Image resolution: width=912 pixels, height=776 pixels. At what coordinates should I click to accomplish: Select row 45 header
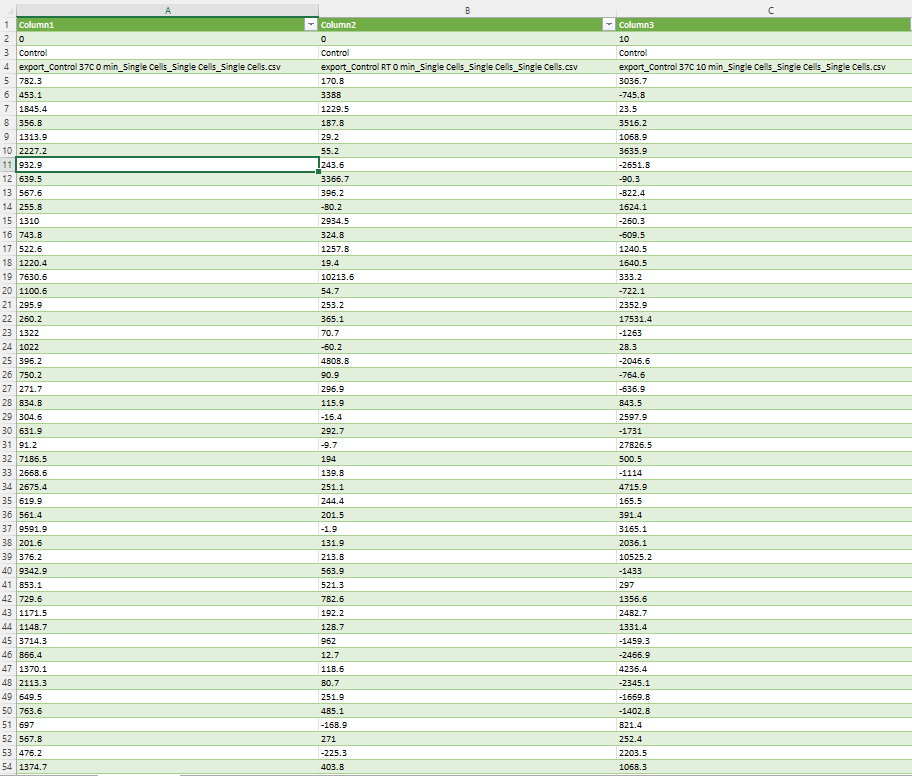point(8,641)
